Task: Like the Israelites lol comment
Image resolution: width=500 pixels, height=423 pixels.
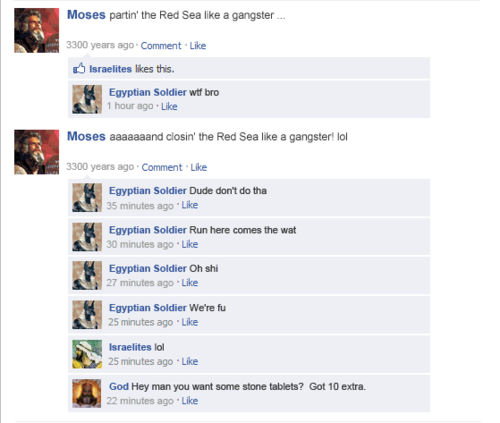Action: click(190, 361)
